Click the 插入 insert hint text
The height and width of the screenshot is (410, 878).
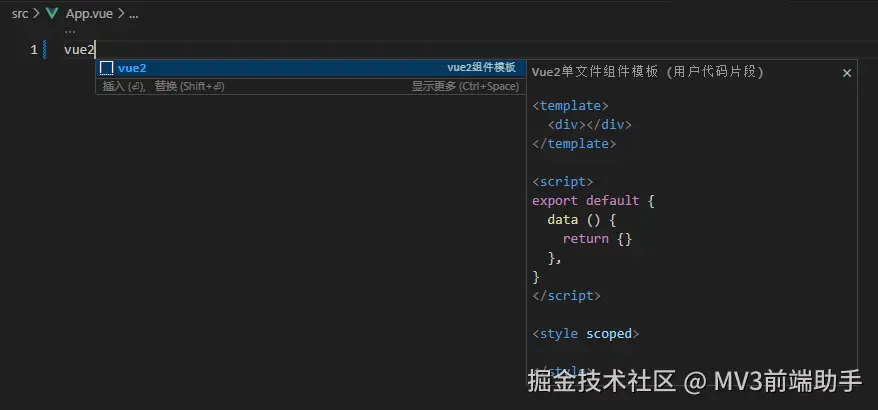coord(124,86)
